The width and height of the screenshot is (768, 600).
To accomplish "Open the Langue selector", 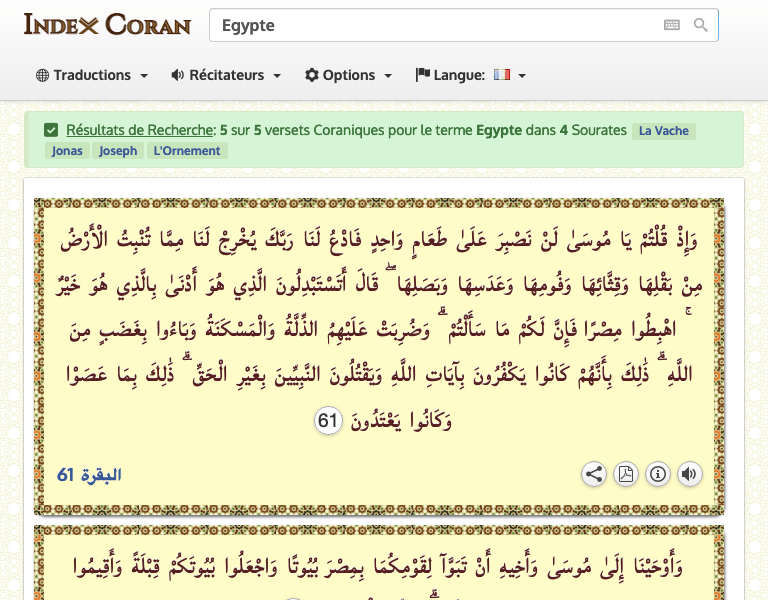I will 470,75.
